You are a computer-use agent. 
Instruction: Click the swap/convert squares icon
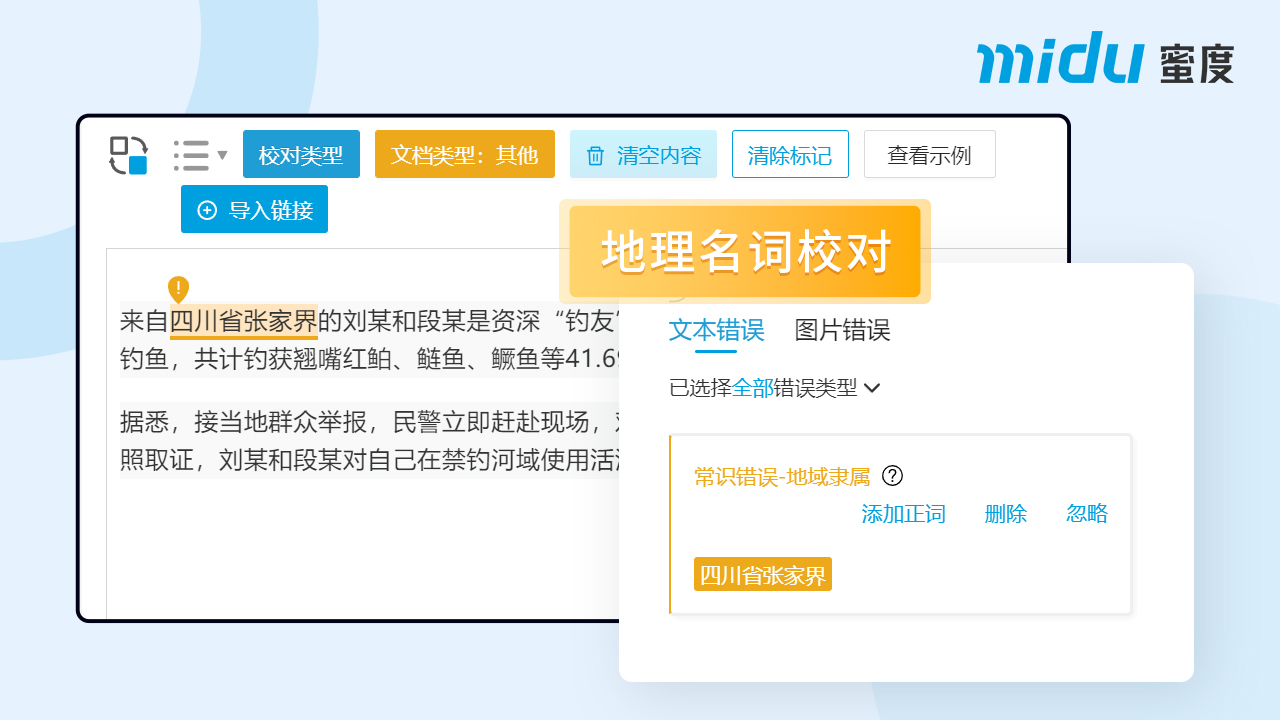point(128,155)
